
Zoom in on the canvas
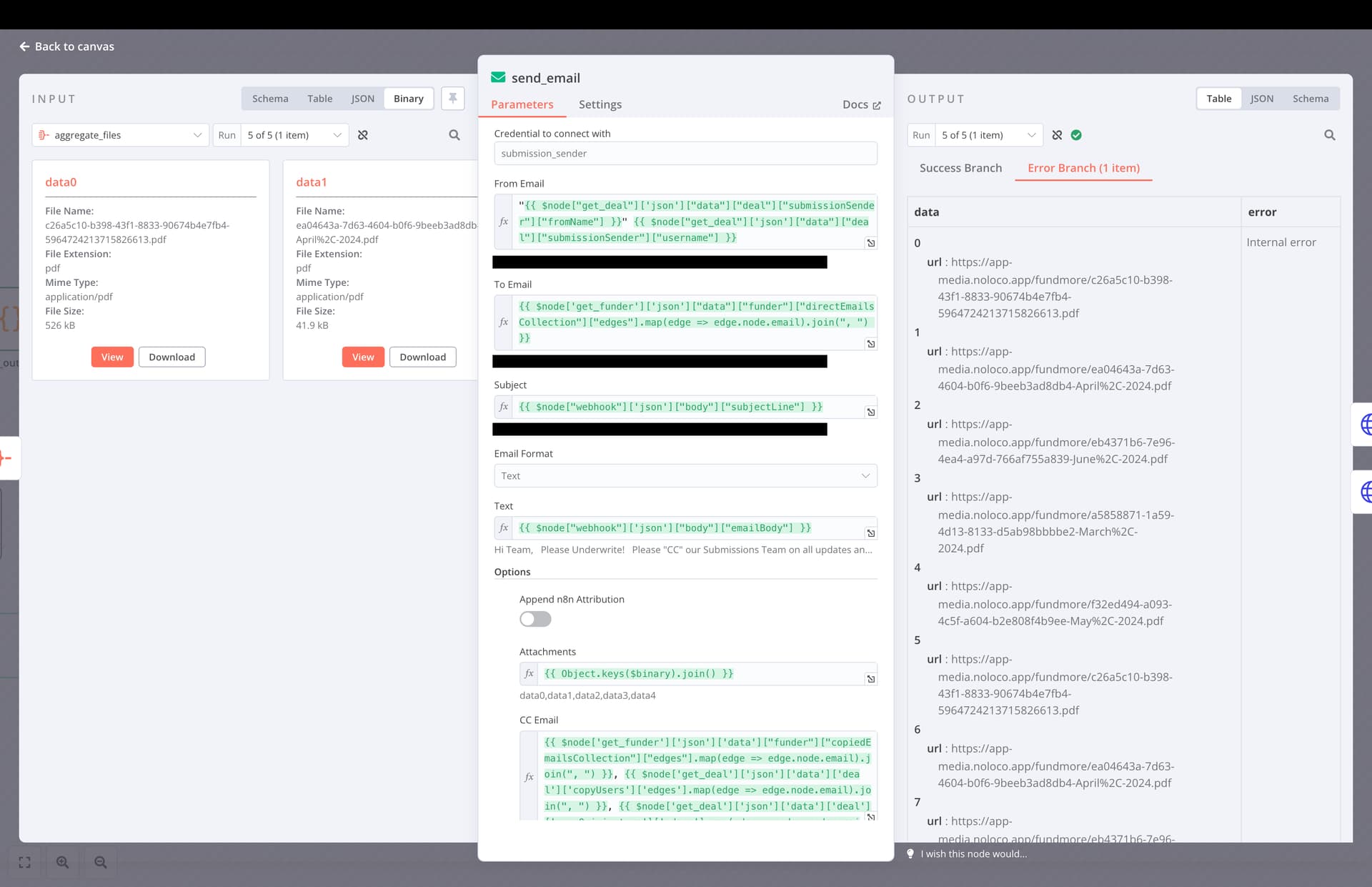(x=63, y=862)
